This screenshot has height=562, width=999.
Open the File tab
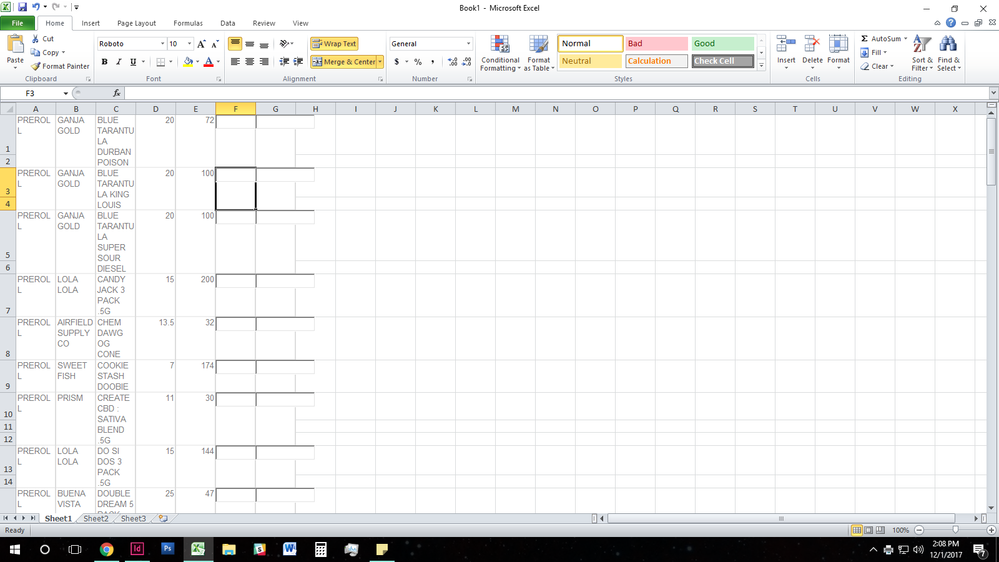click(18, 23)
